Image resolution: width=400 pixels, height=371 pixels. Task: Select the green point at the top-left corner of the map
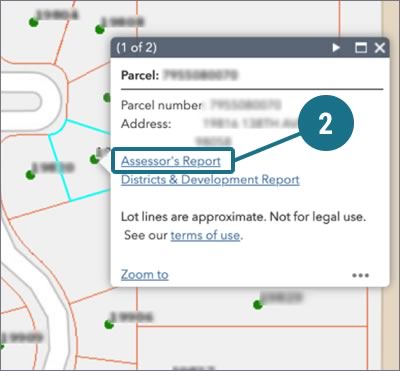click(x=33, y=22)
